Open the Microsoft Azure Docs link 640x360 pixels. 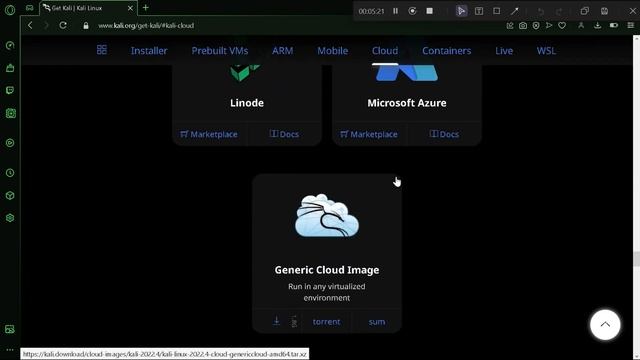click(x=444, y=134)
